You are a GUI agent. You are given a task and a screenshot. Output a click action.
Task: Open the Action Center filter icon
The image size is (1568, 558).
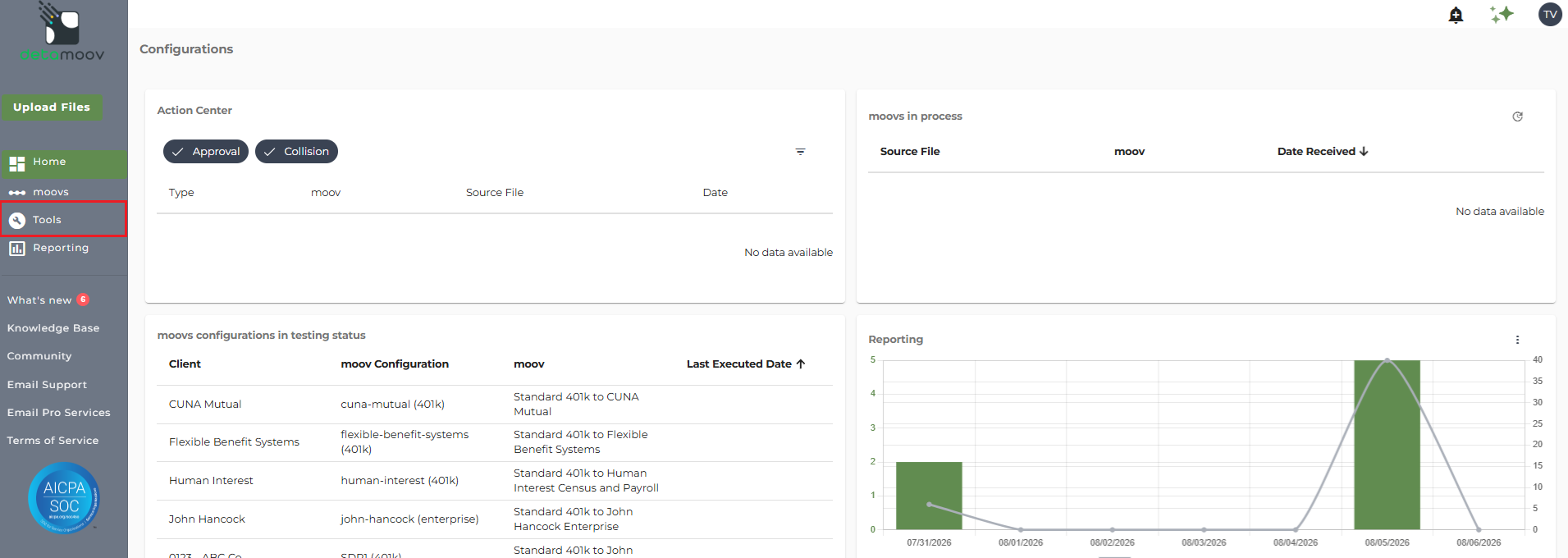click(800, 152)
